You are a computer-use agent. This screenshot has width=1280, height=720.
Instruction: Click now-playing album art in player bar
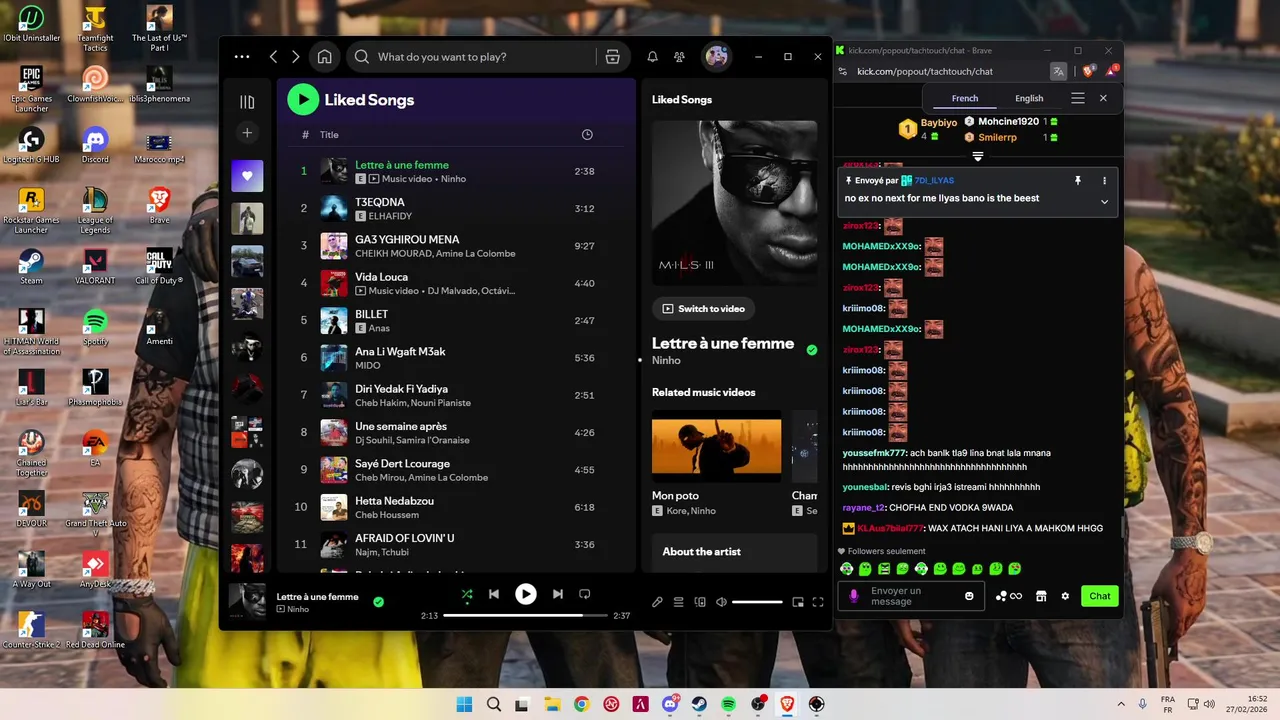[247, 602]
